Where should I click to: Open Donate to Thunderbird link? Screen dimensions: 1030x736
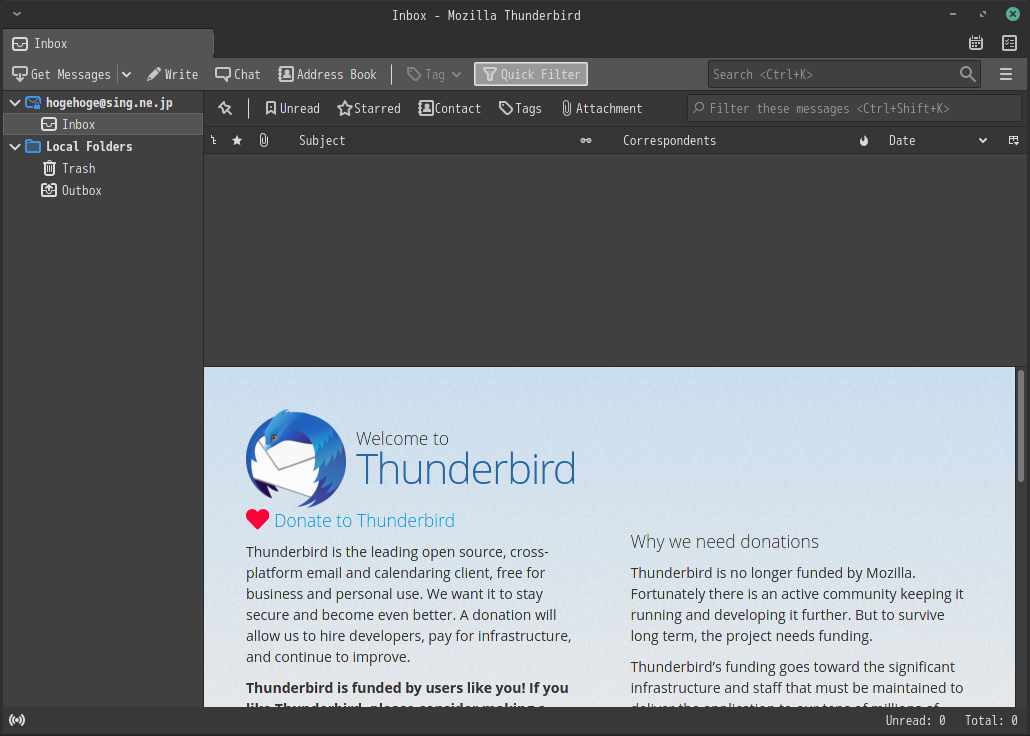tap(364, 520)
